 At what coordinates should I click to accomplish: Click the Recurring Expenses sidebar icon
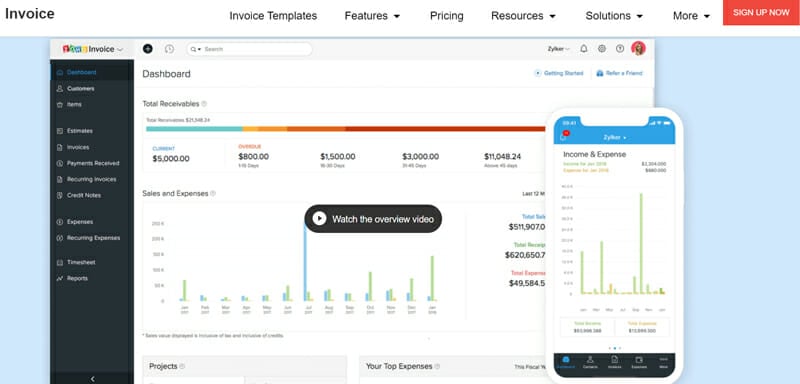click(x=60, y=238)
